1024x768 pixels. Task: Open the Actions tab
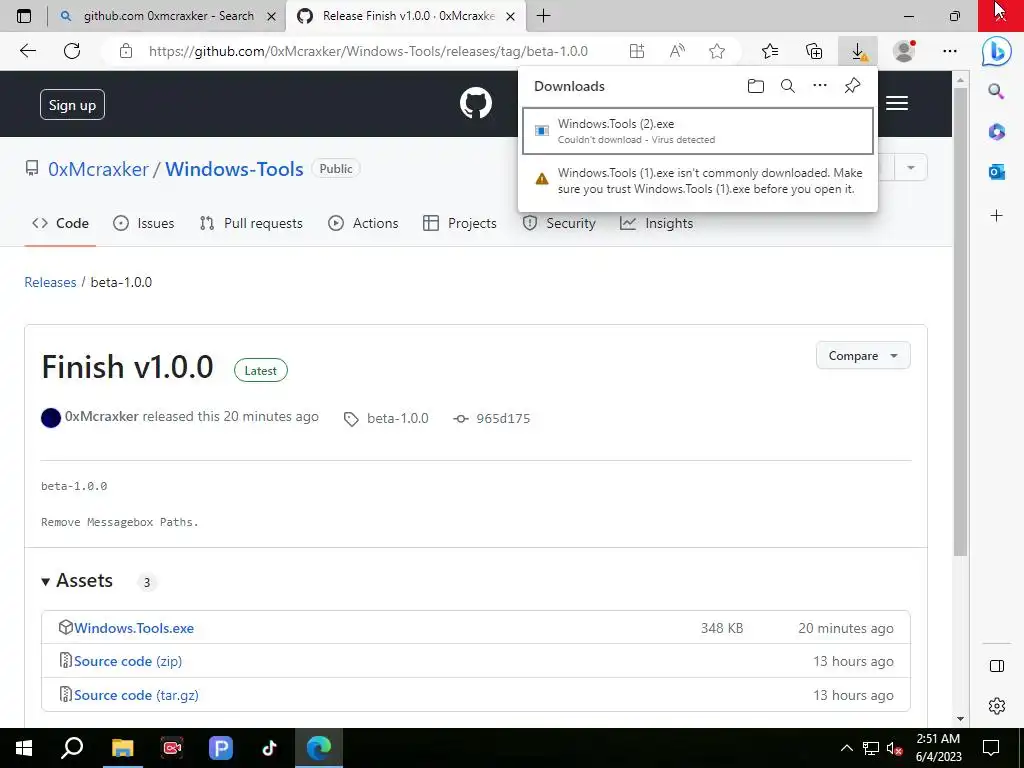(x=363, y=223)
